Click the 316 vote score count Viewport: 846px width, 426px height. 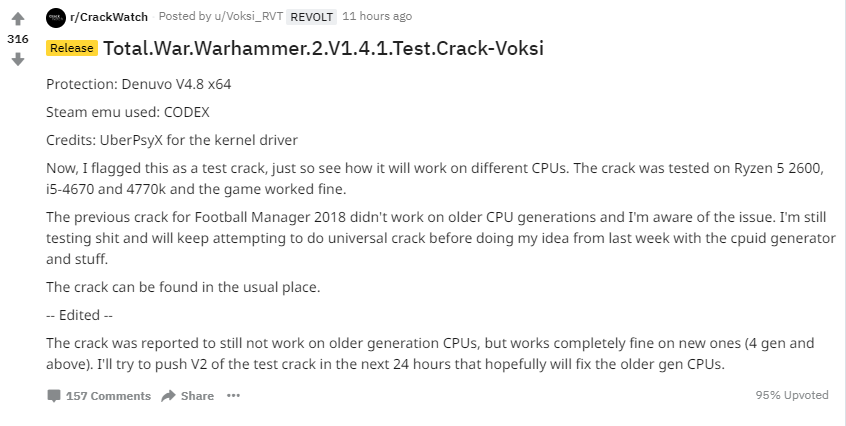(17, 38)
